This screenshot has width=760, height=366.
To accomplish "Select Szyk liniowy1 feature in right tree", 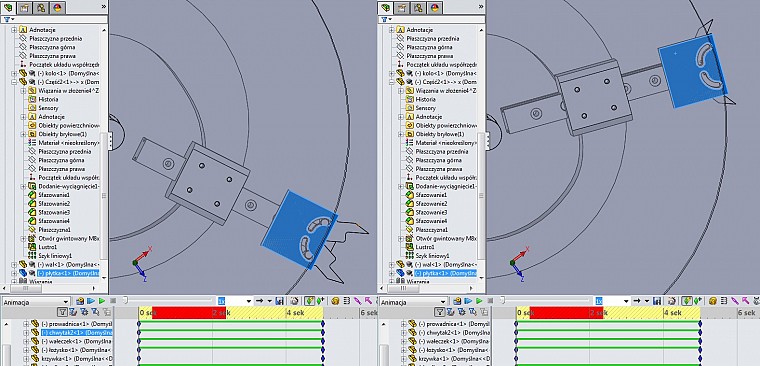I will coord(428,256).
